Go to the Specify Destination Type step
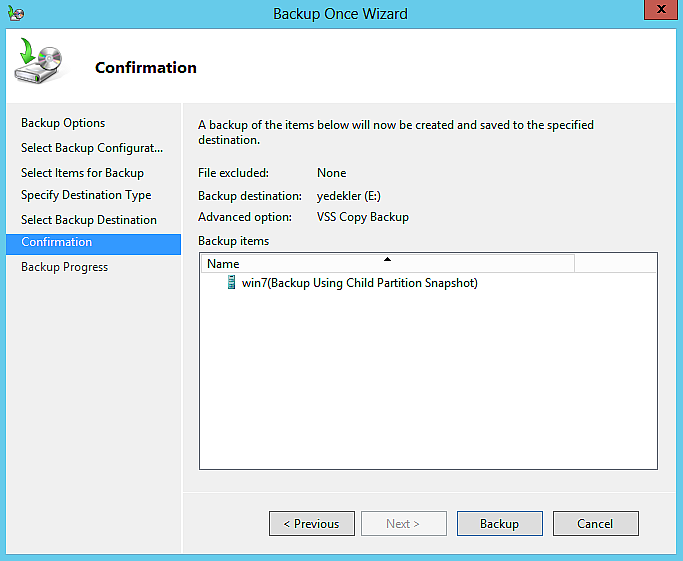683x561 pixels. [86, 195]
